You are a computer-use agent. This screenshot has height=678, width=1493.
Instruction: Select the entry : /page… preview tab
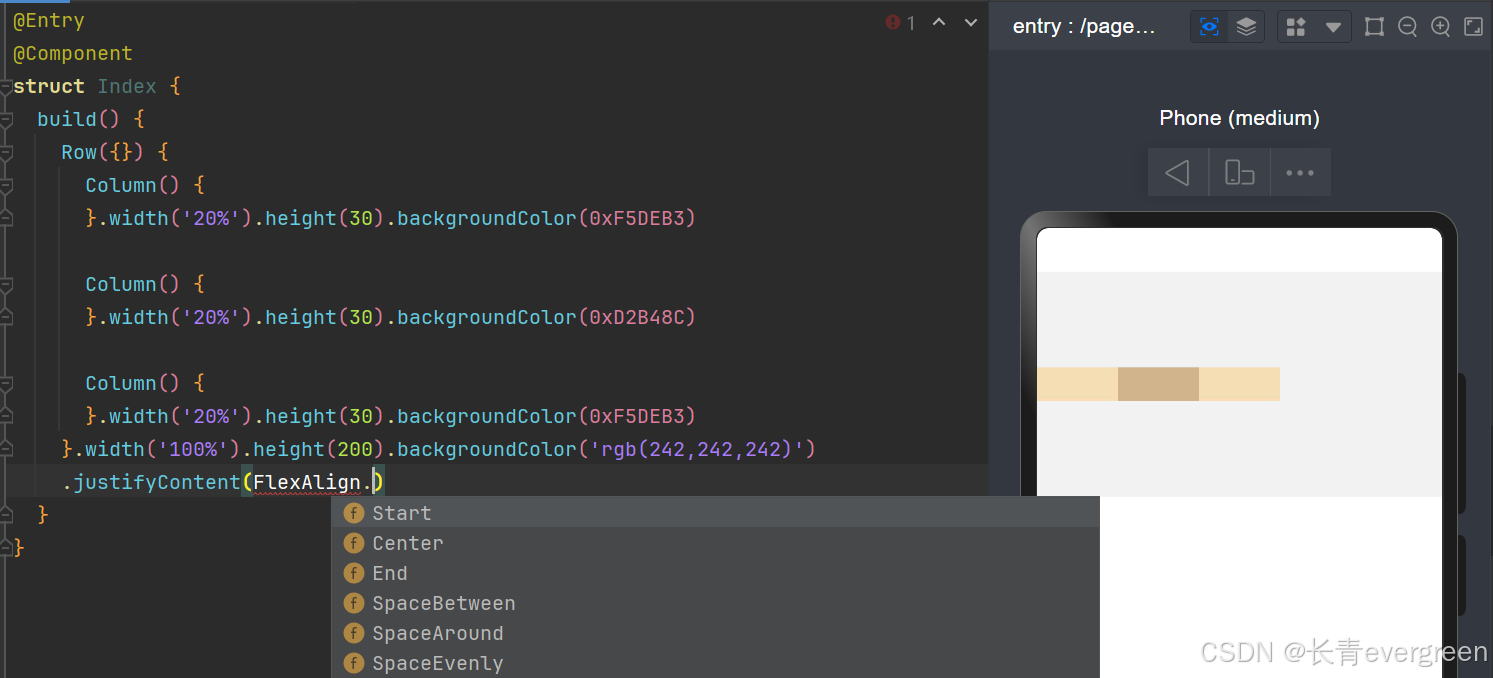tap(1084, 27)
